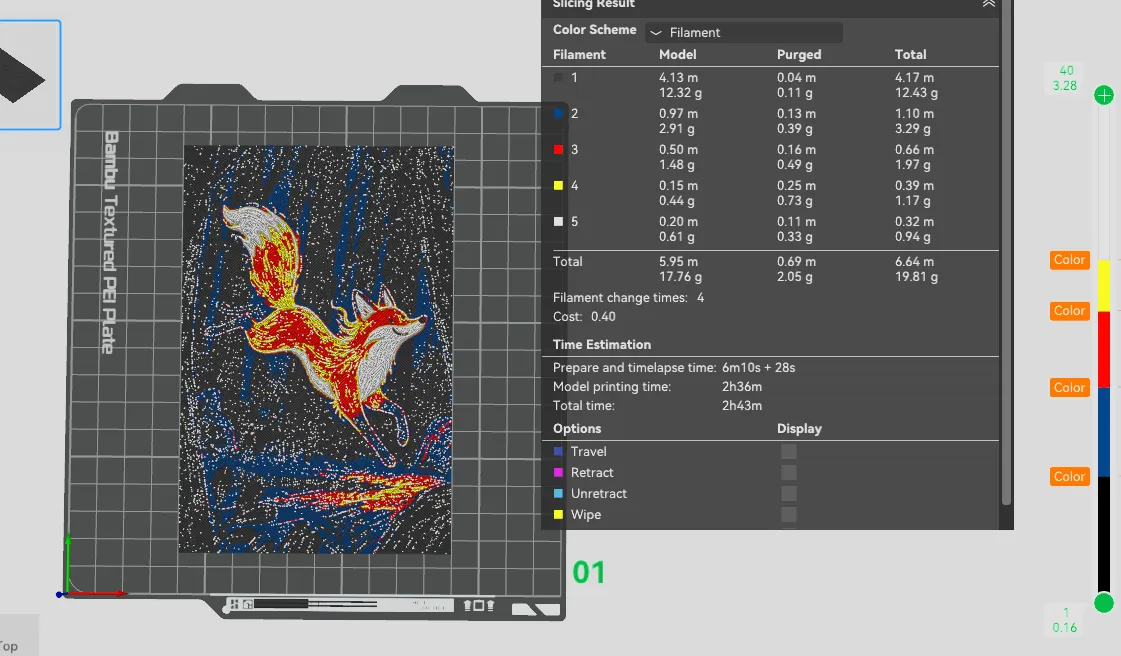Click the 'Filament change times: 4' text
The width and height of the screenshot is (1121, 656).
pyautogui.click(x=628, y=298)
